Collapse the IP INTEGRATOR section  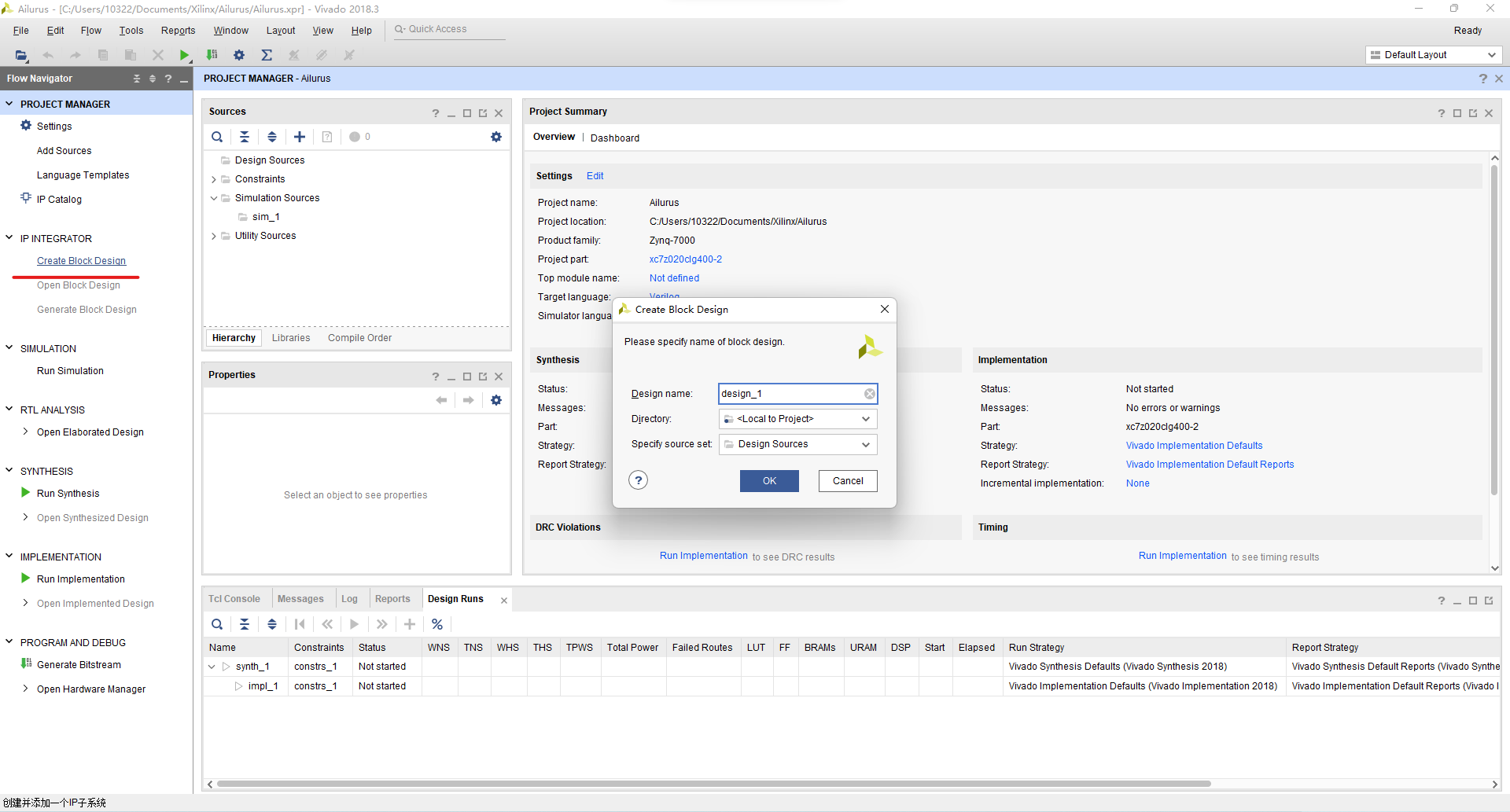(9, 237)
